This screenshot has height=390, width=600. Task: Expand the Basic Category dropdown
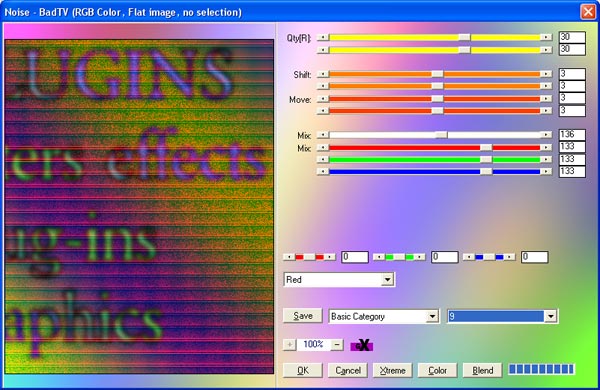[x=432, y=316]
